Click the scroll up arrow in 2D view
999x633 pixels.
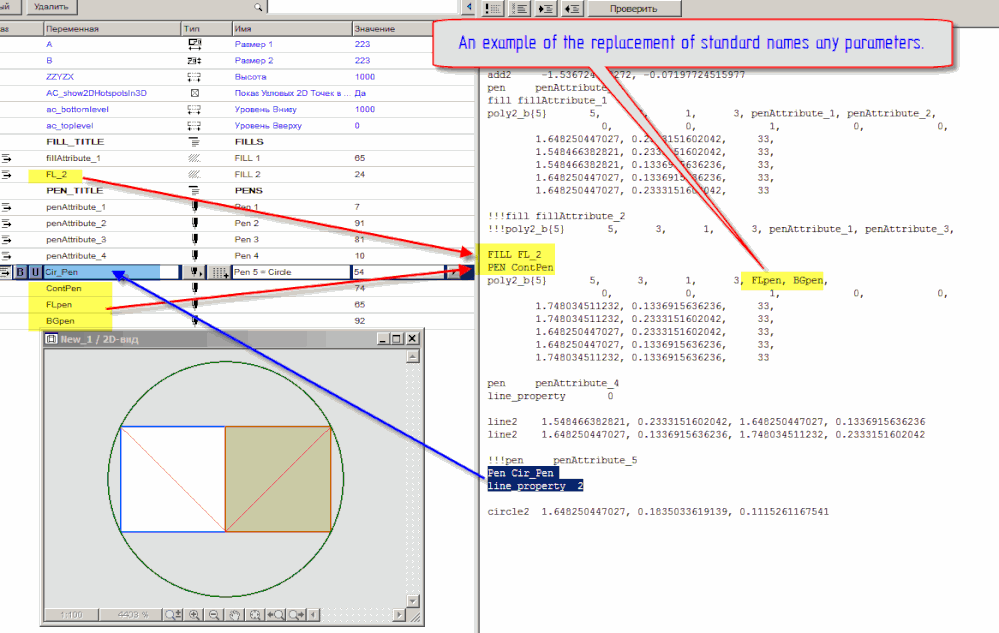point(413,357)
